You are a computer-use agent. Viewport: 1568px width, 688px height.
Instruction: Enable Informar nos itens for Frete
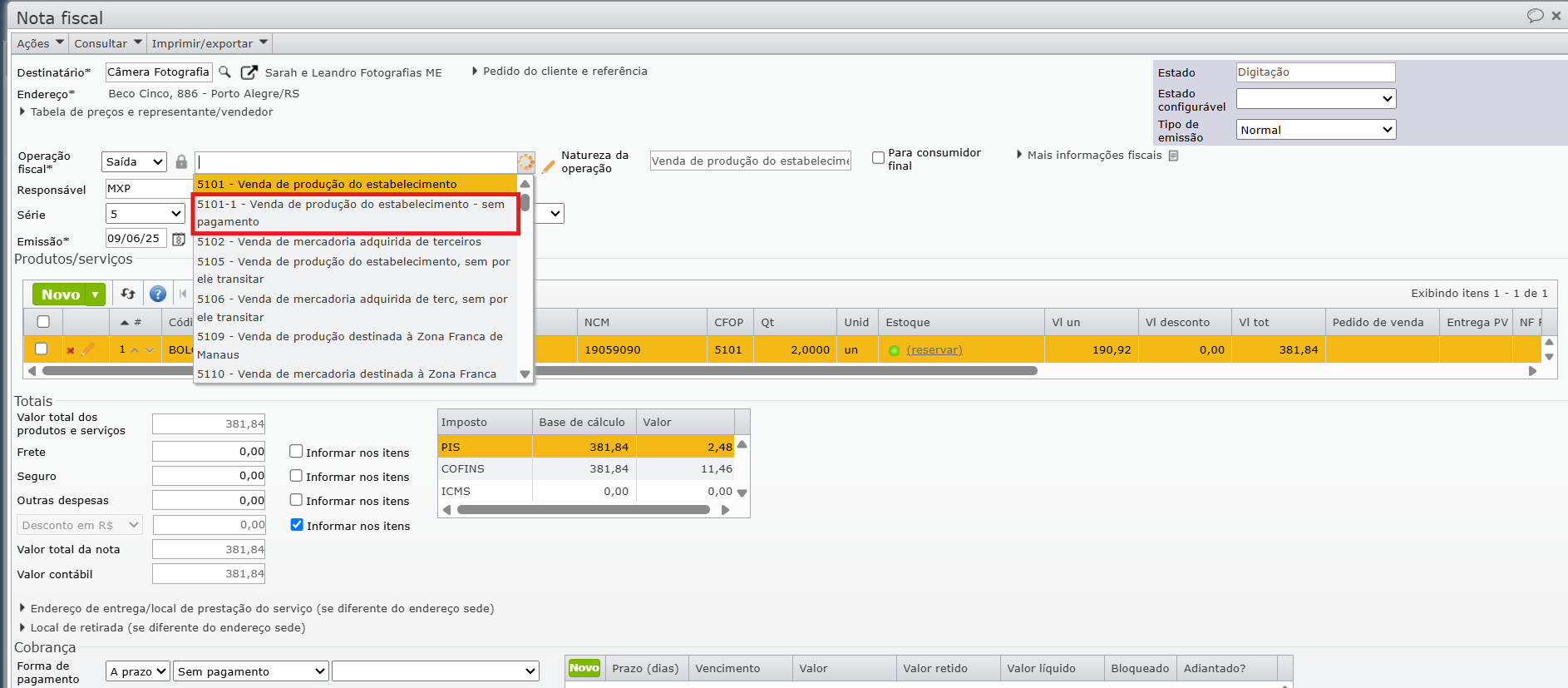click(x=296, y=452)
